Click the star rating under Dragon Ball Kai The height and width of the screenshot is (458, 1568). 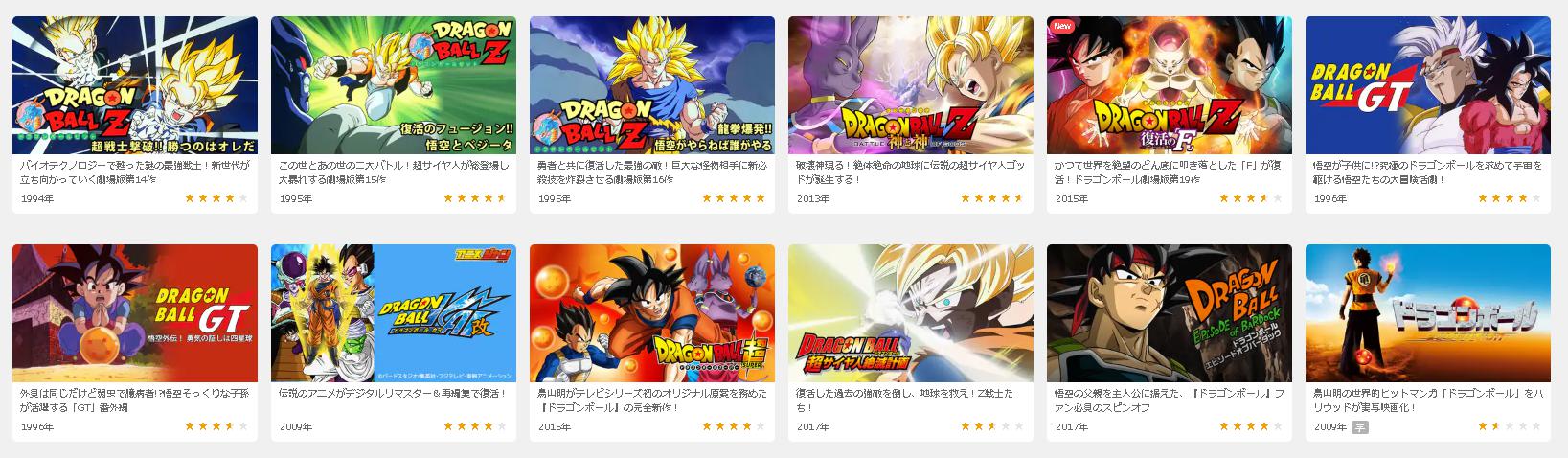[475, 426]
